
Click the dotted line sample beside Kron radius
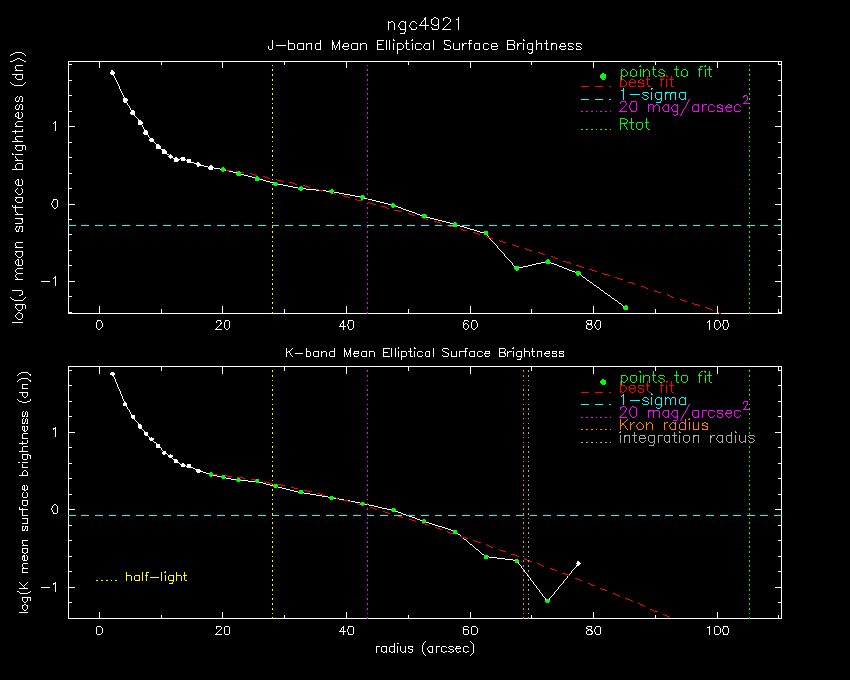595,426
